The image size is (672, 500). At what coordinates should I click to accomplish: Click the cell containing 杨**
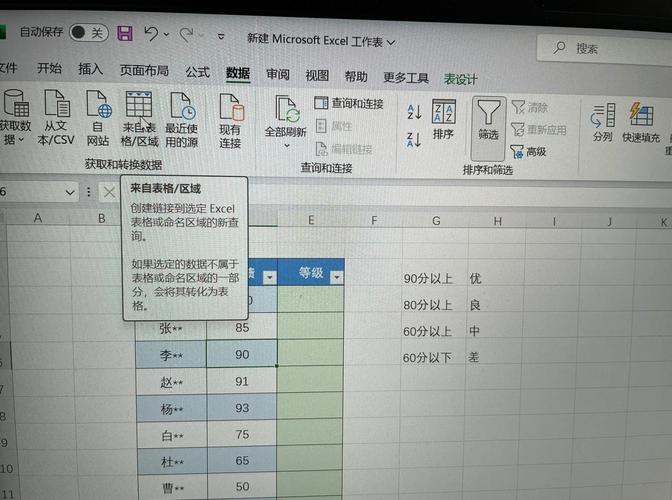172,409
